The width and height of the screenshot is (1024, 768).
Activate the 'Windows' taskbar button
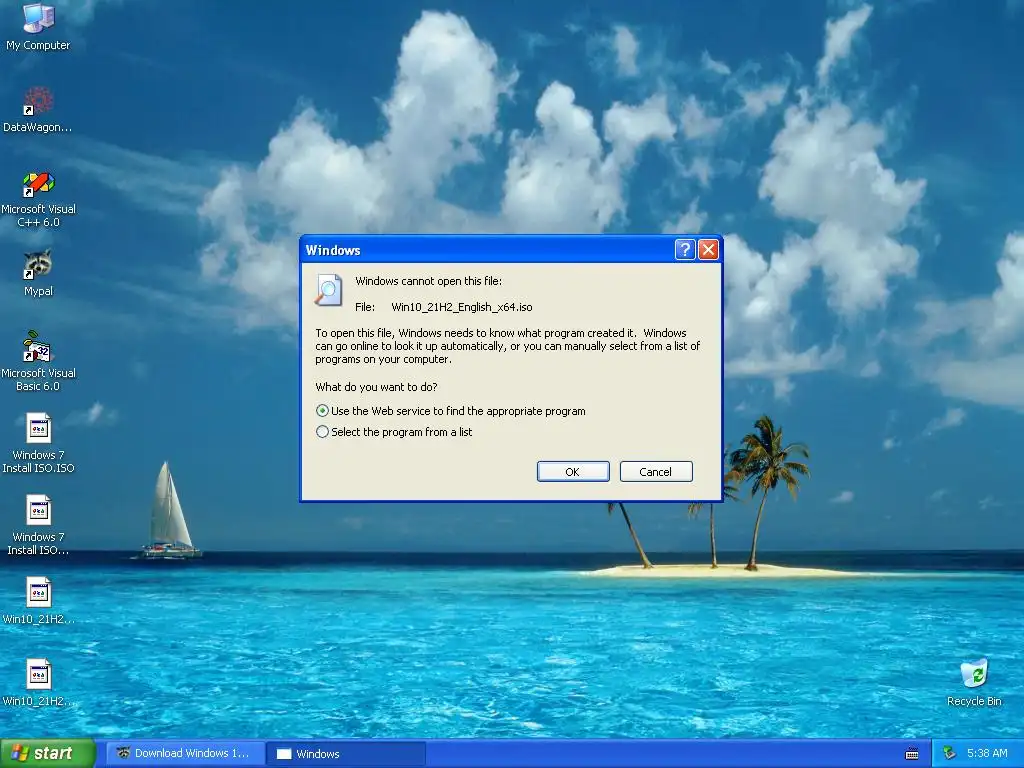click(x=346, y=754)
